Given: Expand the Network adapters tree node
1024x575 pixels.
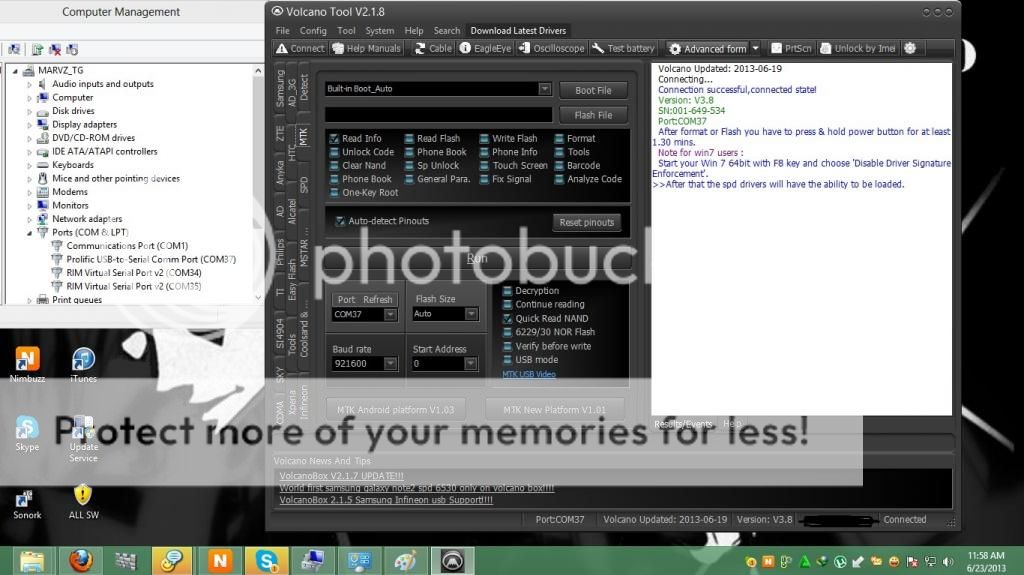Looking at the screenshot, I should [x=29, y=219].
